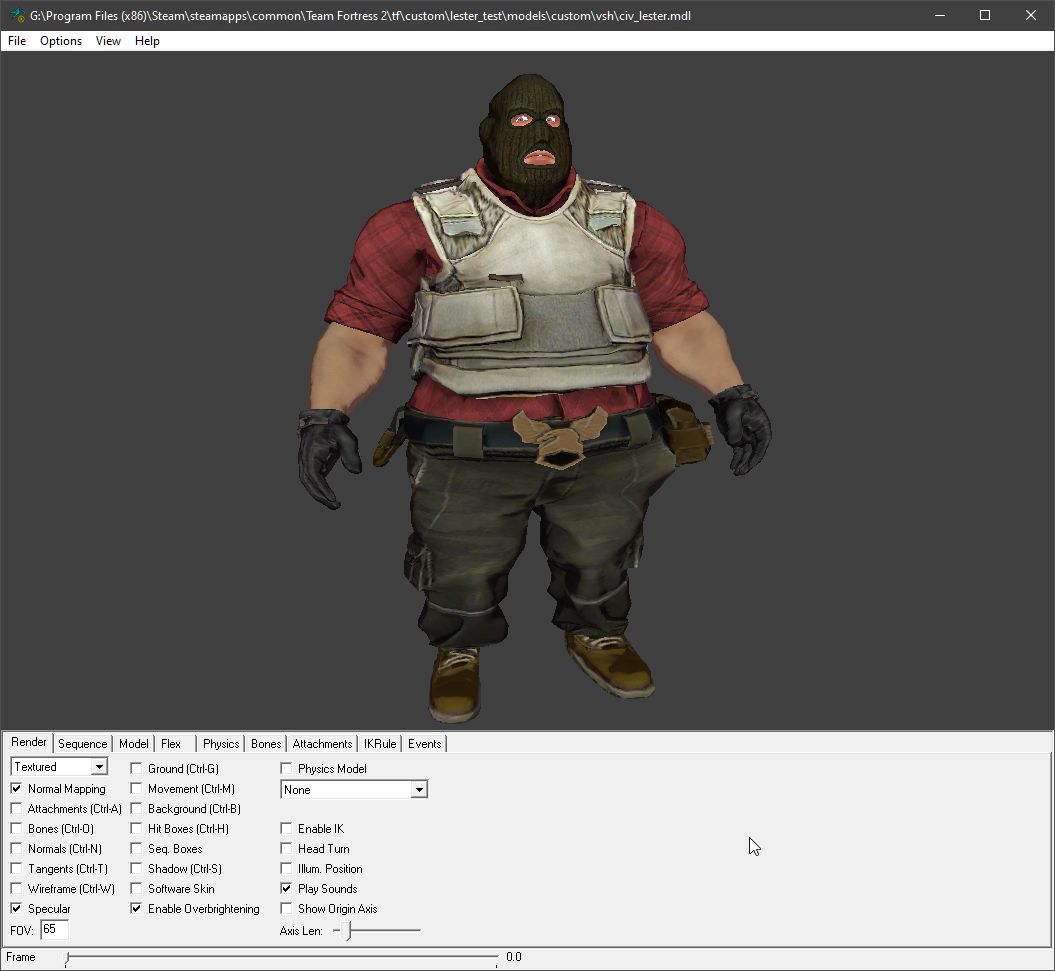The height and width of the screenshot is (971, 1055).
Task: Uncheck the Specular checkbox
Action: tap(16, 908)
